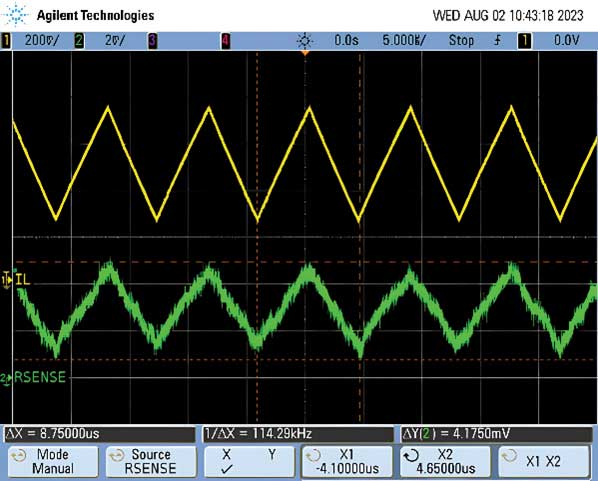
Task: Click the trigger rising edge icon
Action: coord(497,40)
